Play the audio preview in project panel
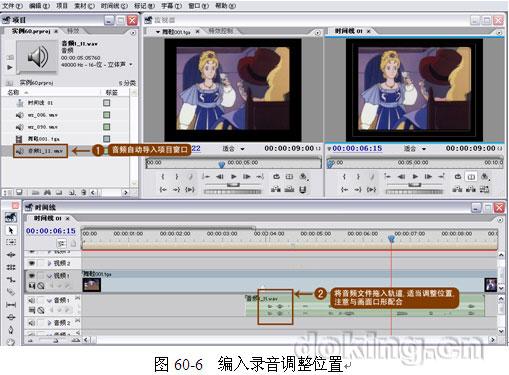This screenshot has width=509, height=375. [10, 67]
